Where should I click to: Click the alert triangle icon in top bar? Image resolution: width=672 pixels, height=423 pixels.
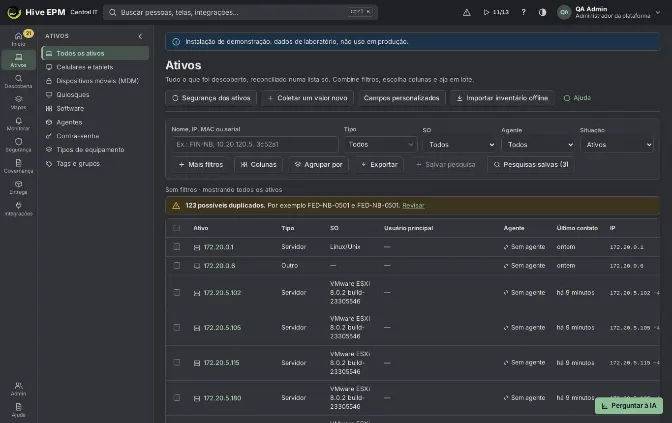pos(467,12)
